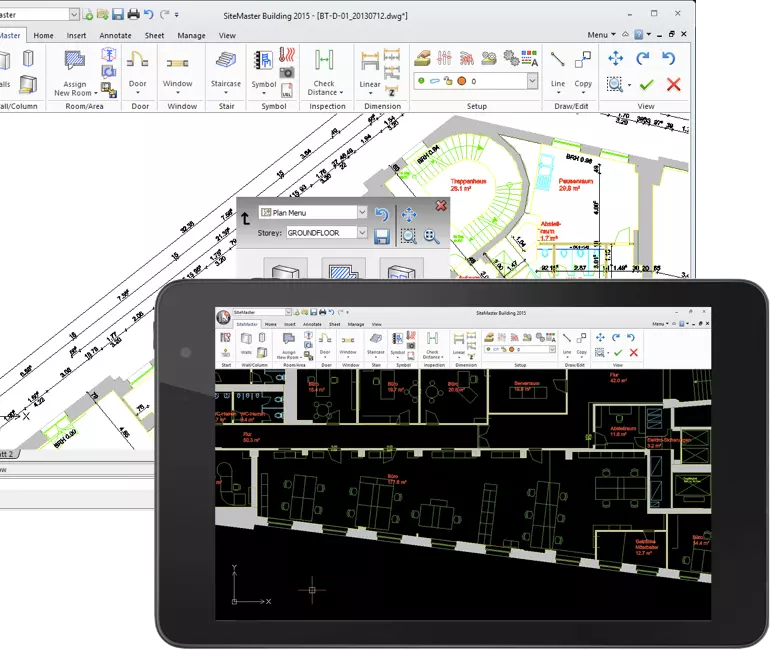
Task: Click the sliders settings icon in Setup group
Action: [444, 58]
